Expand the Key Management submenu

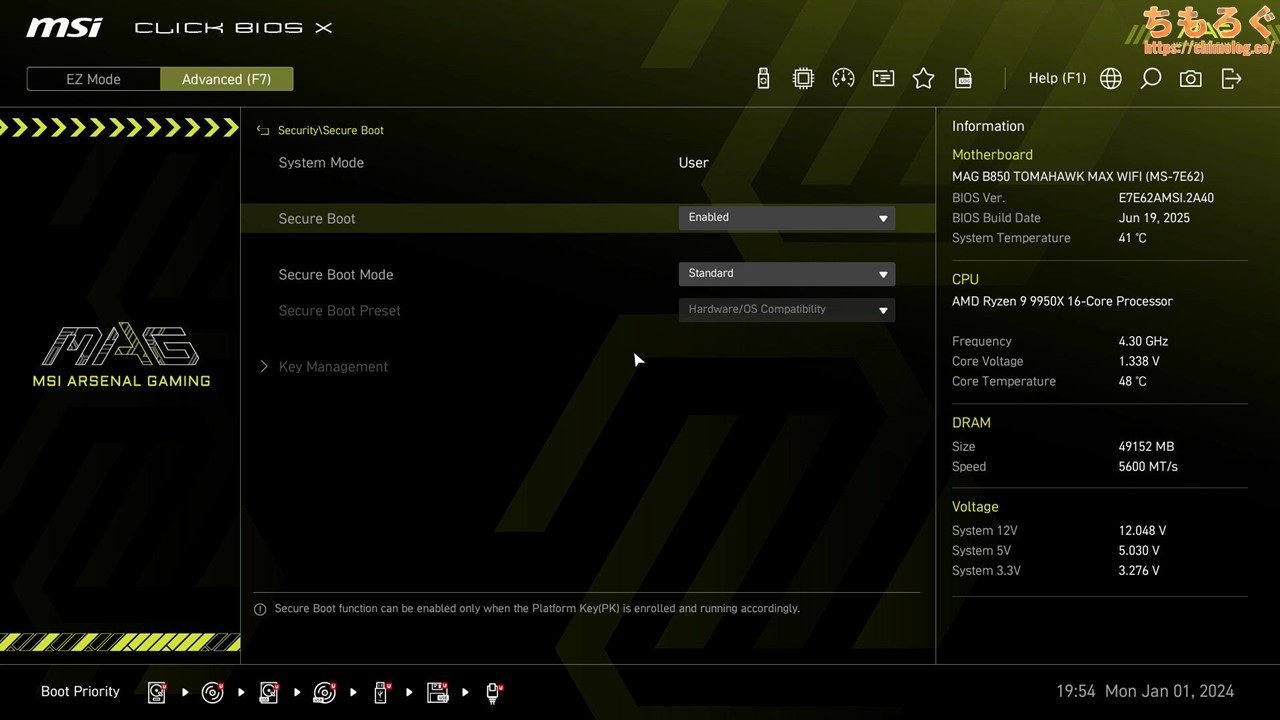332,367
